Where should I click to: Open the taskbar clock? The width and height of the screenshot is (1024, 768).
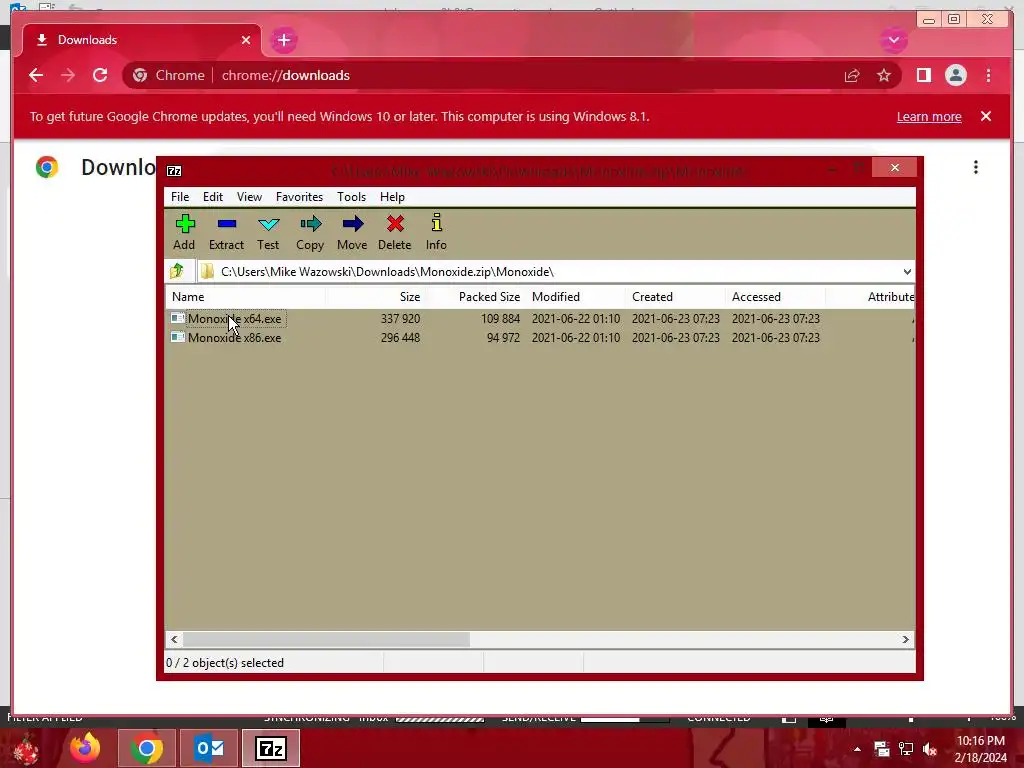click(980, 749)
